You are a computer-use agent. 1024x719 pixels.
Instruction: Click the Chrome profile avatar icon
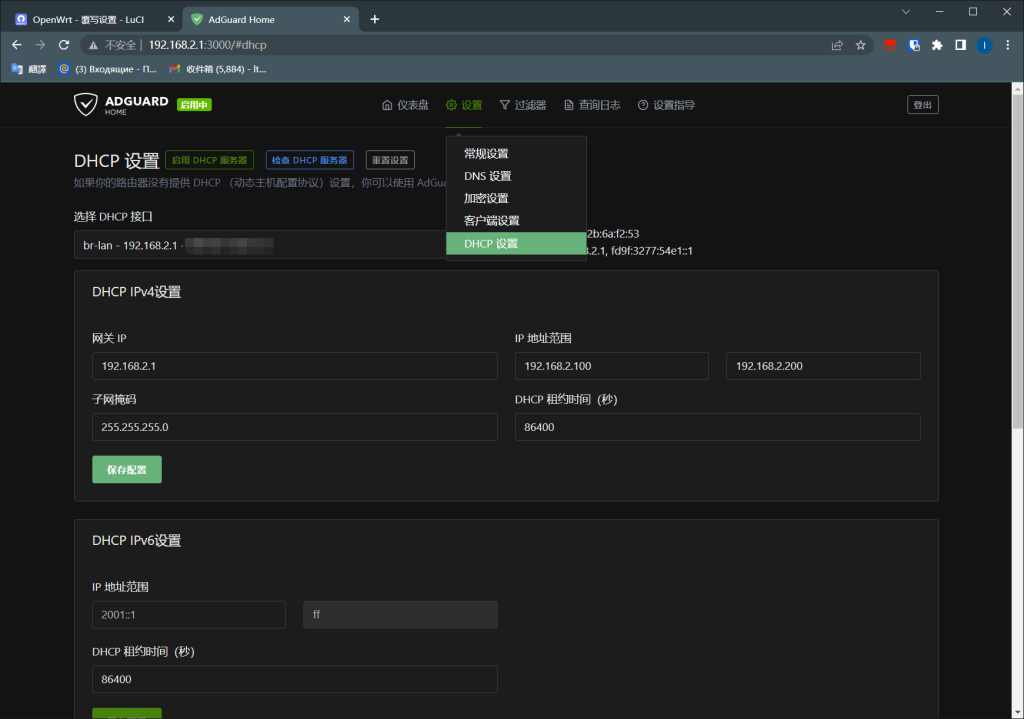(983, 44)
